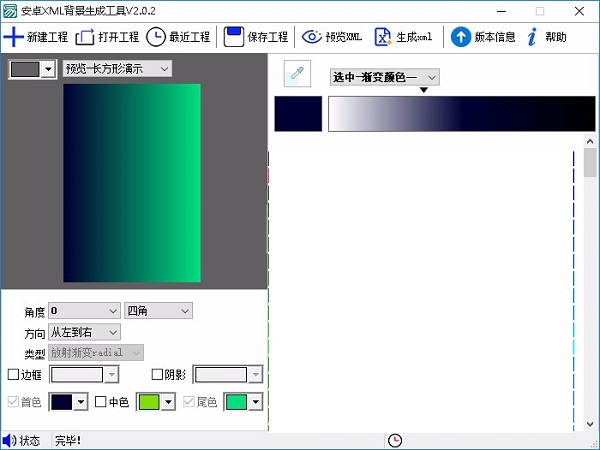Click the 打开工程 toolbar label
Viewport: 600px width, 450px height.
(x=119, y=37)
